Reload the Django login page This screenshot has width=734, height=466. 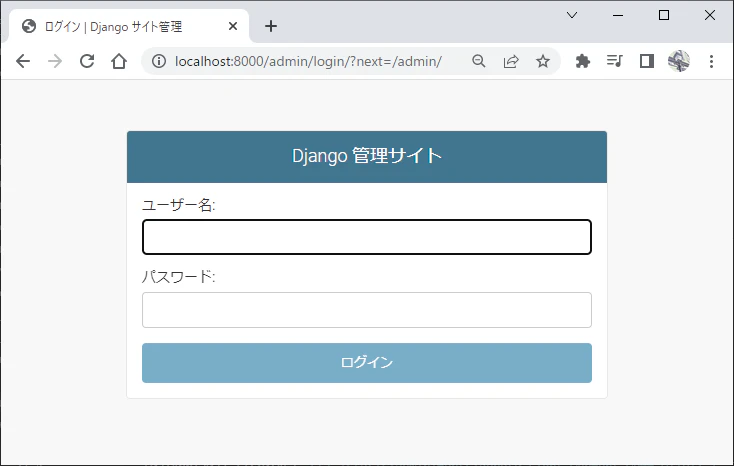[x=87, y=61]
